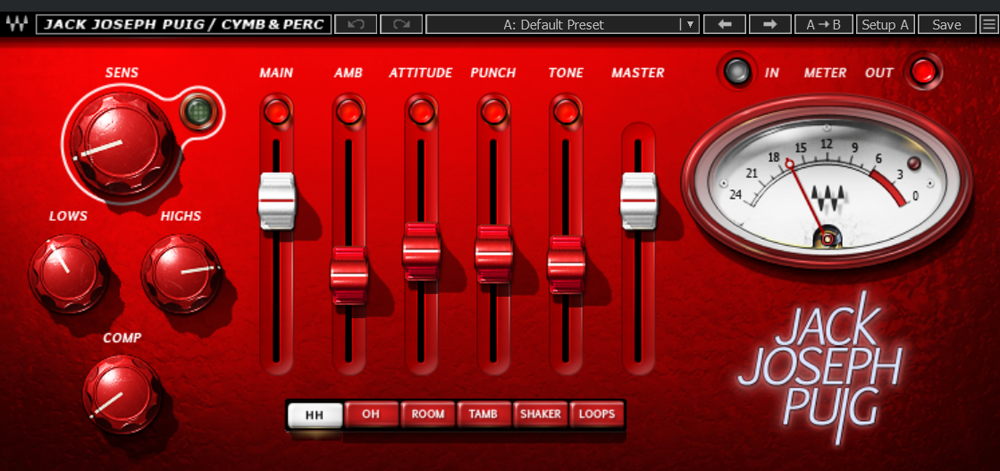Screen dimensions: 1000x471
Task: Redo the last change
Action: point(401,25)
